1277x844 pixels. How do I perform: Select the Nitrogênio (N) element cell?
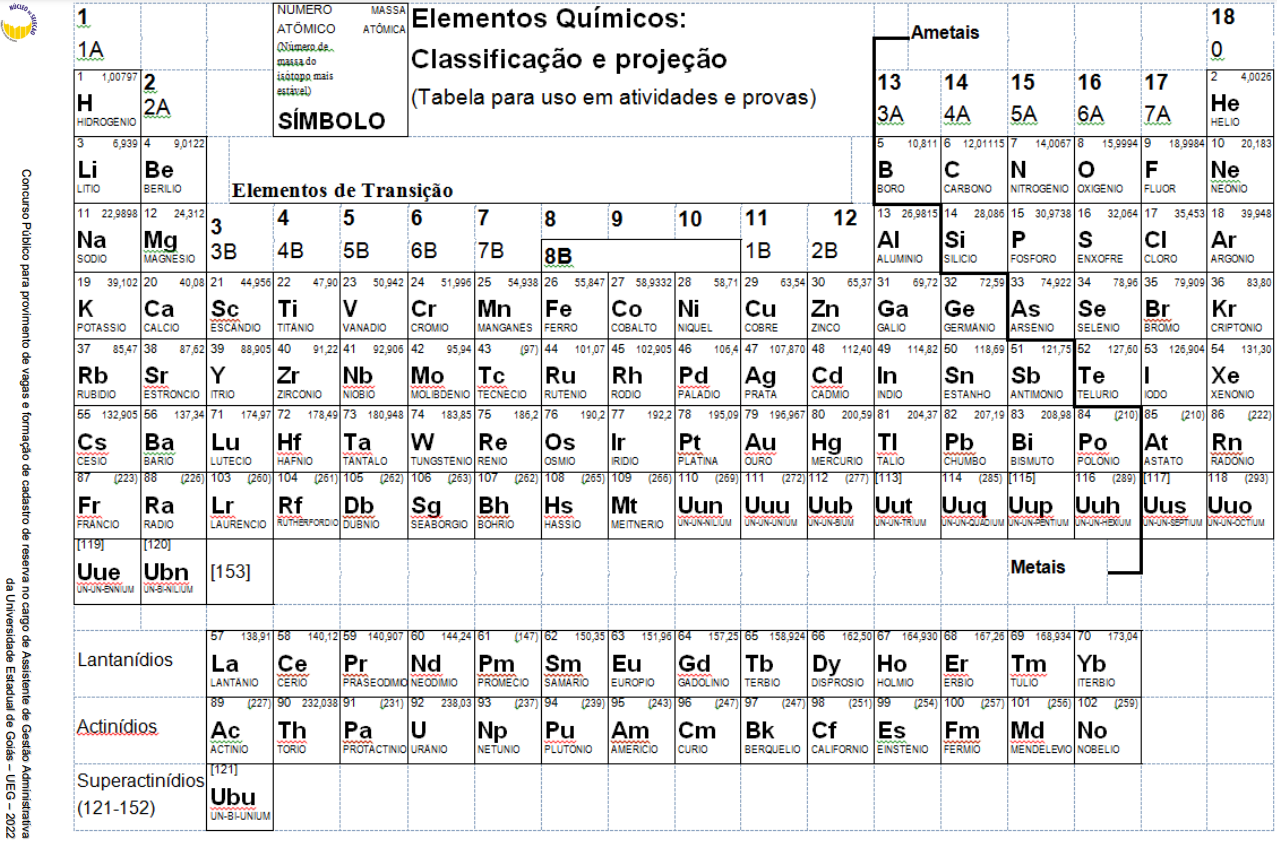pyautogui.click(x=1040, y=170)
